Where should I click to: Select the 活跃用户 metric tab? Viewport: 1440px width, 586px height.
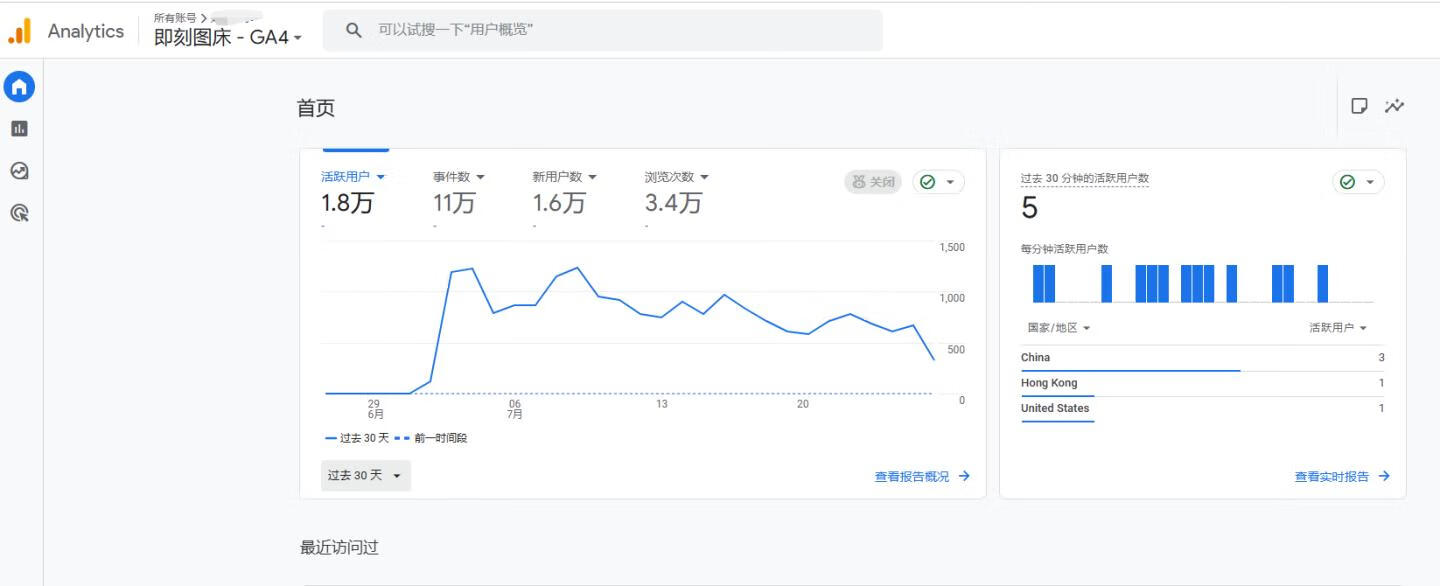coord(352,177)
